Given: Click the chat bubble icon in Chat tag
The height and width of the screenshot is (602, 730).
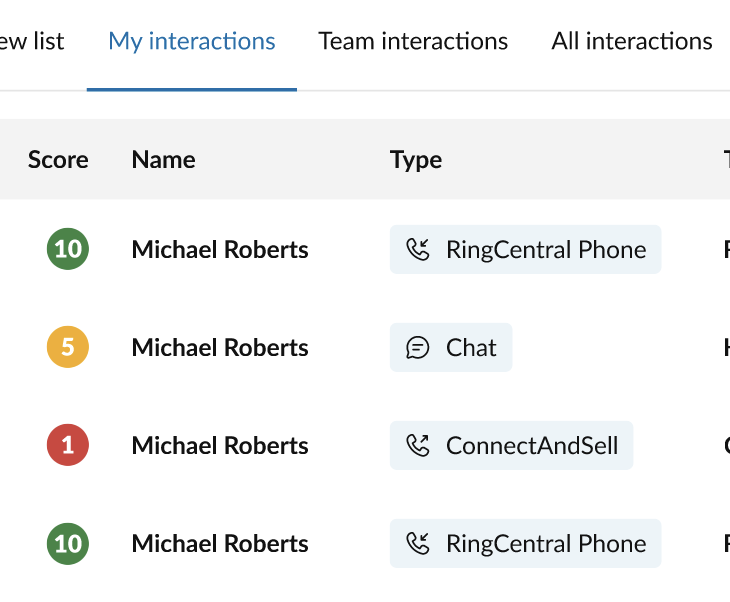Looking at the screenshot, I should (418, 347).
